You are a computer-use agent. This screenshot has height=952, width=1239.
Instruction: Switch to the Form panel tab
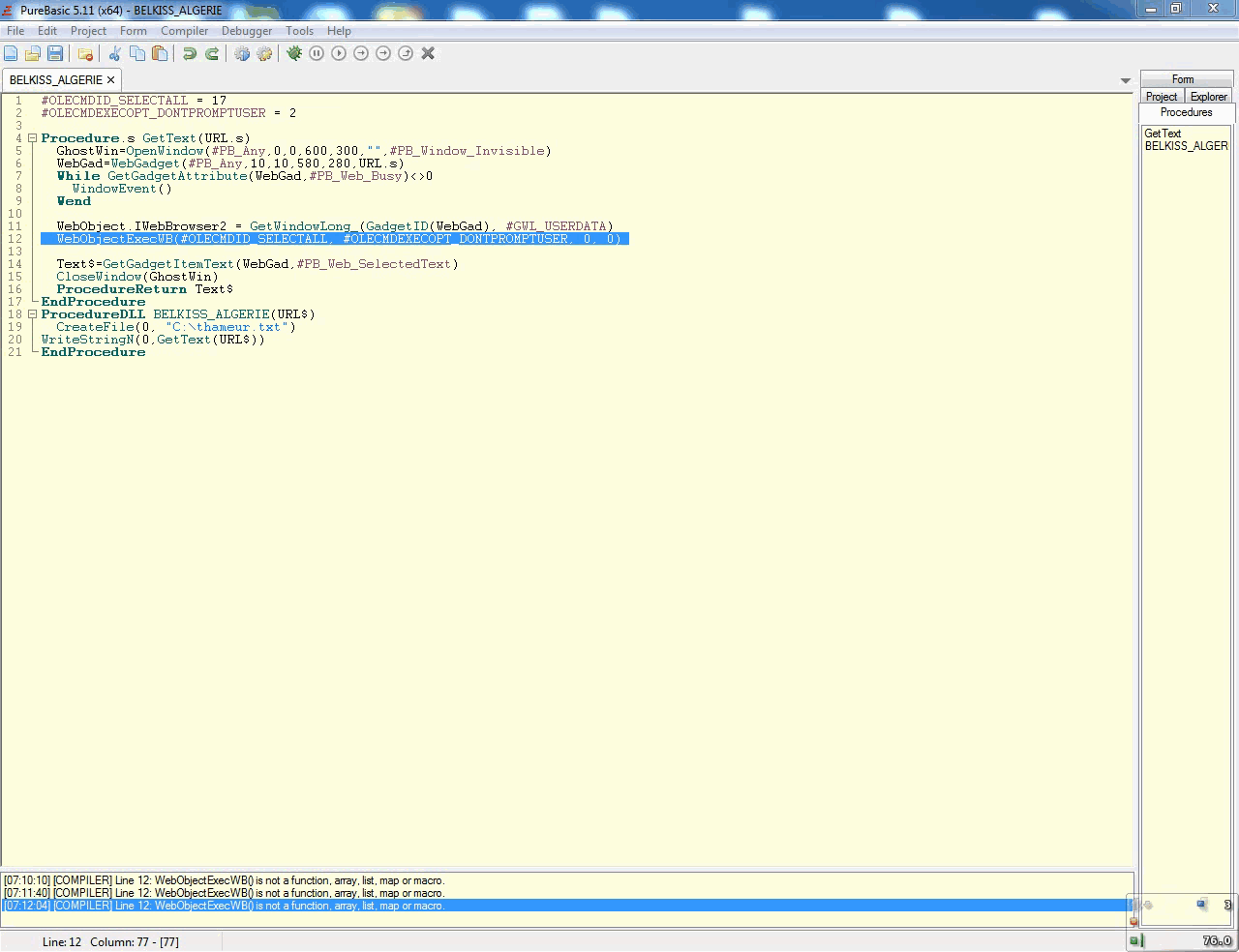(x=1183, y=79)
